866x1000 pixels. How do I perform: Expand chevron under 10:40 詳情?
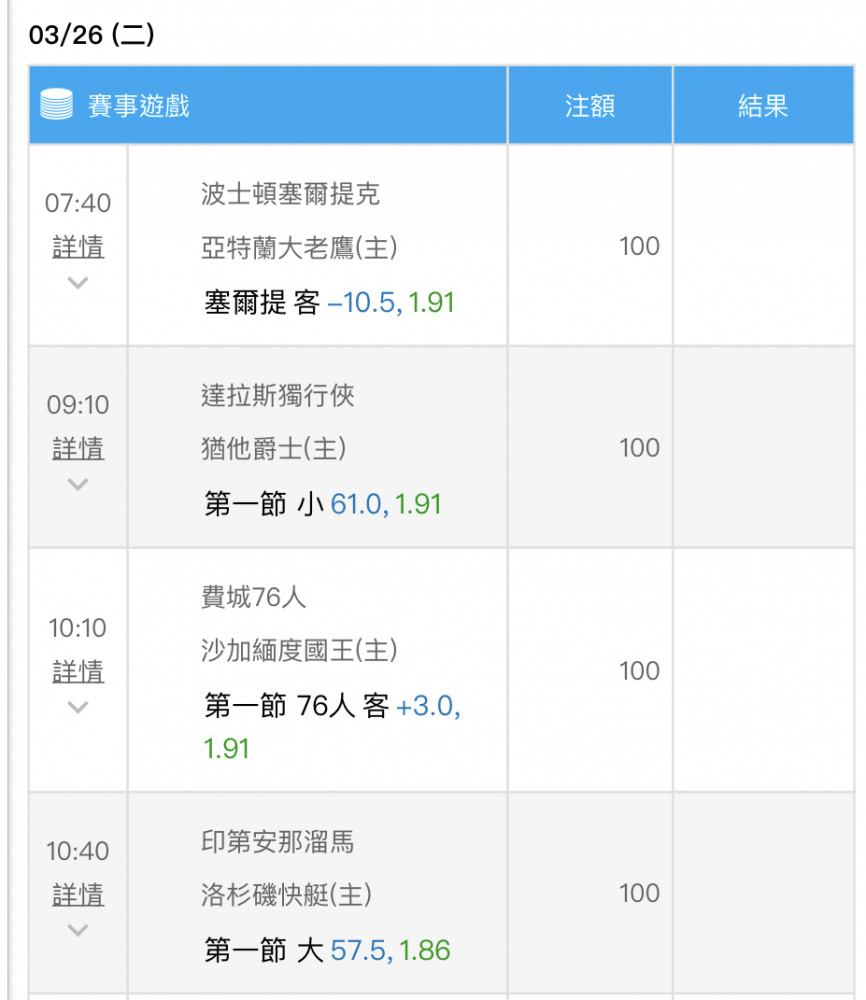[78, 931]
